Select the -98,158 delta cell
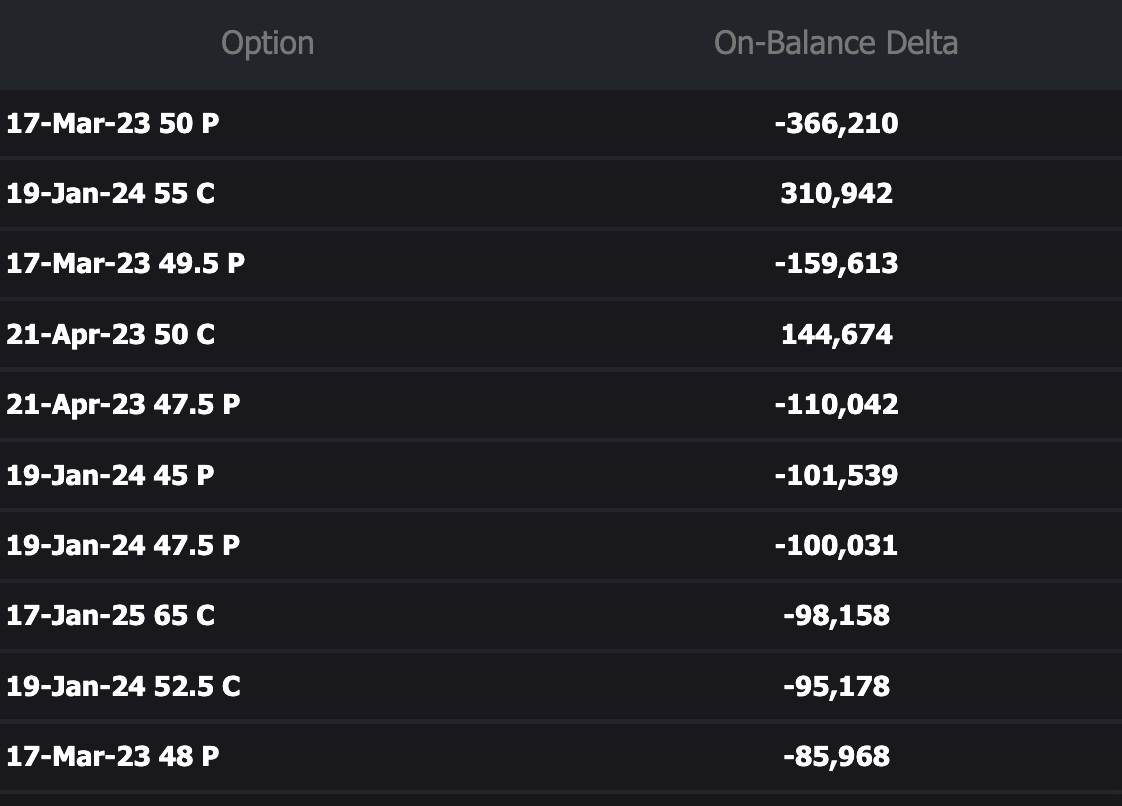 836,615
